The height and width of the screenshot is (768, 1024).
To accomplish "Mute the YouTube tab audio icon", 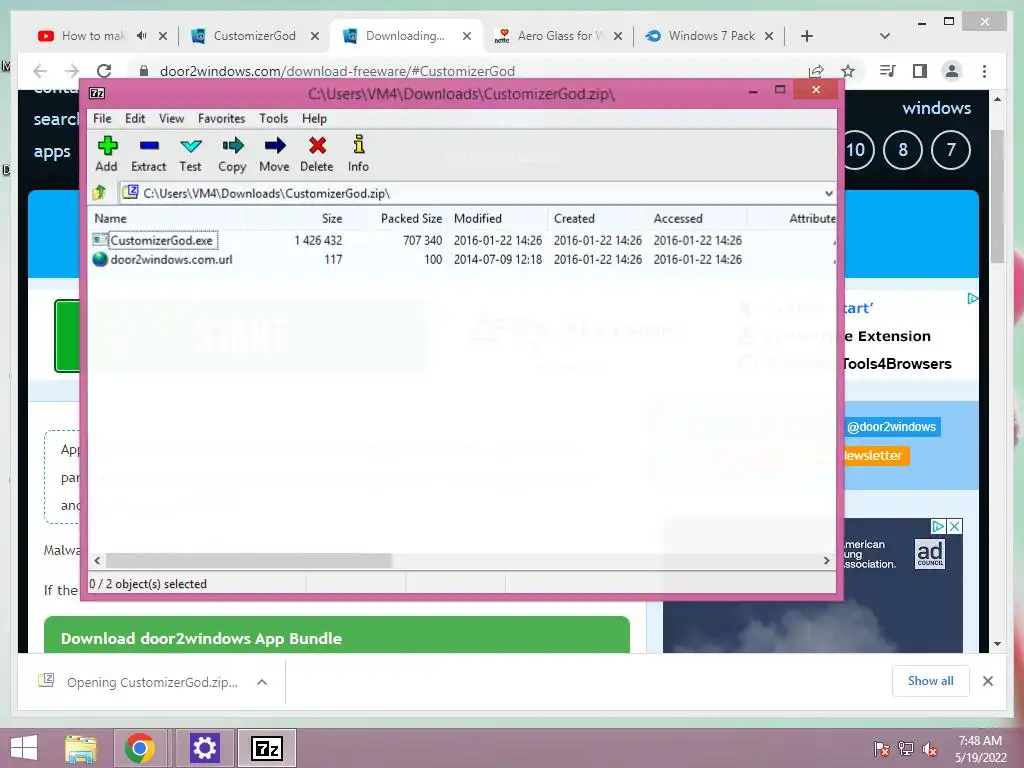I will click(x=142, y=36).
